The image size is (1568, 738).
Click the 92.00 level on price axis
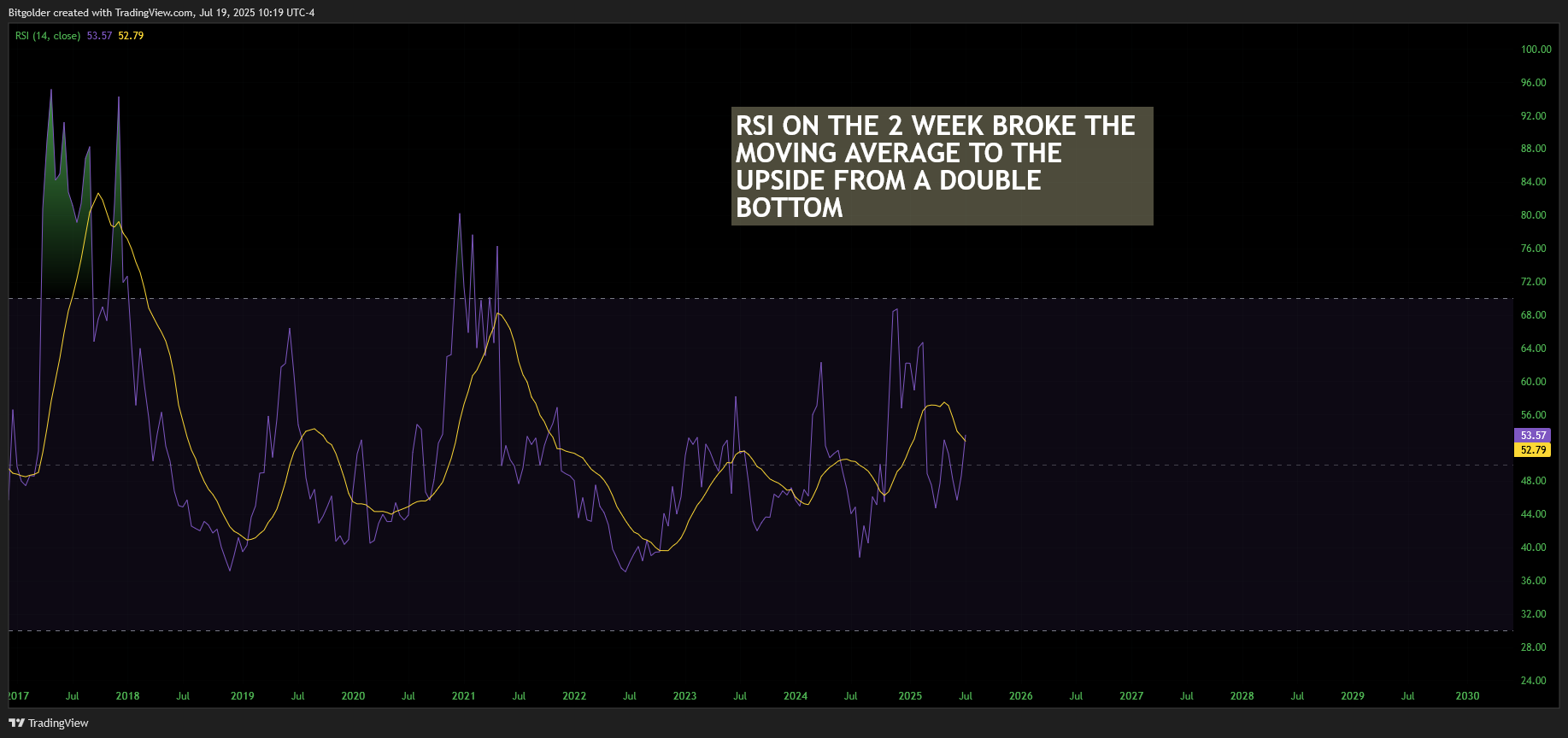coord(1533,116)
